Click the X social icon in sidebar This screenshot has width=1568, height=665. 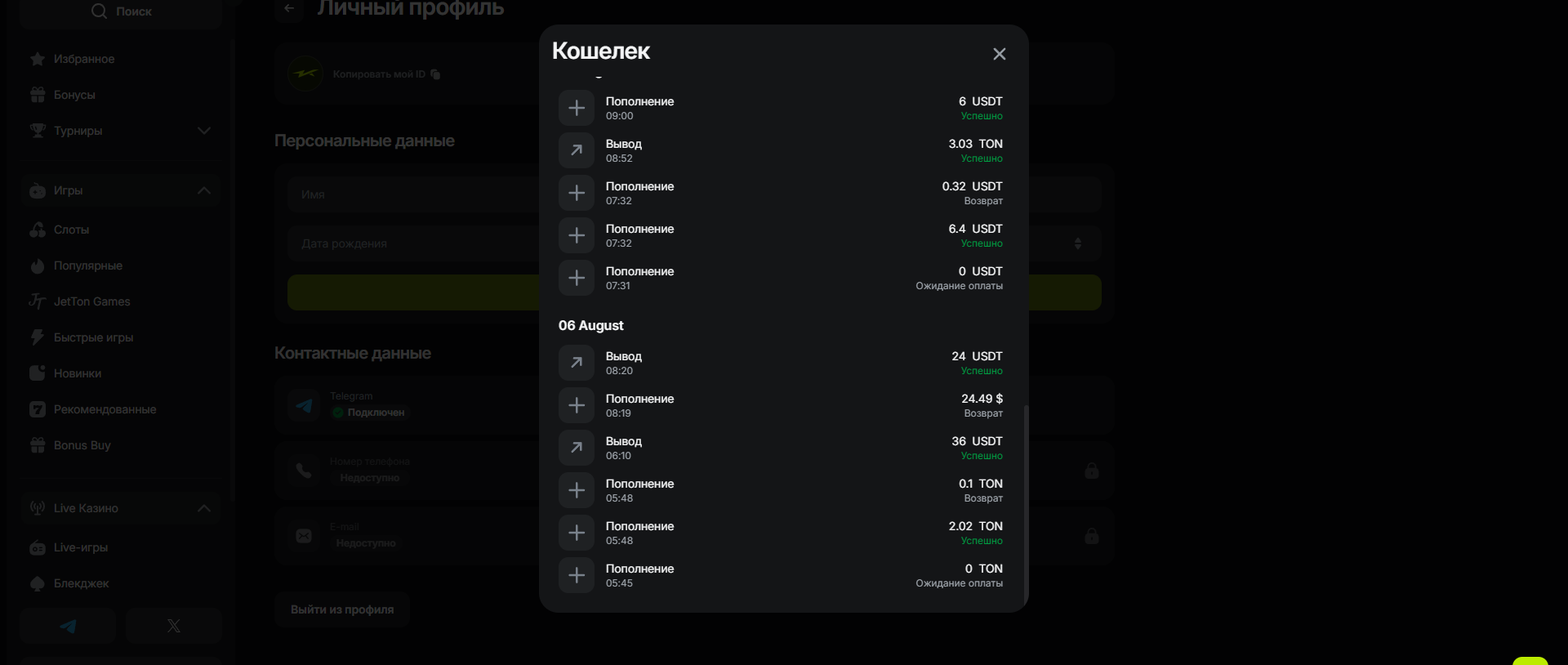coord(174,626)
